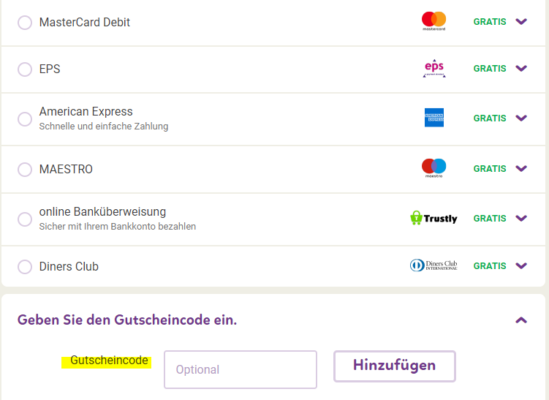Click the Diners Club International logo
The width and height of the screenshot is (549, 400).
click(x=433, y=265)
